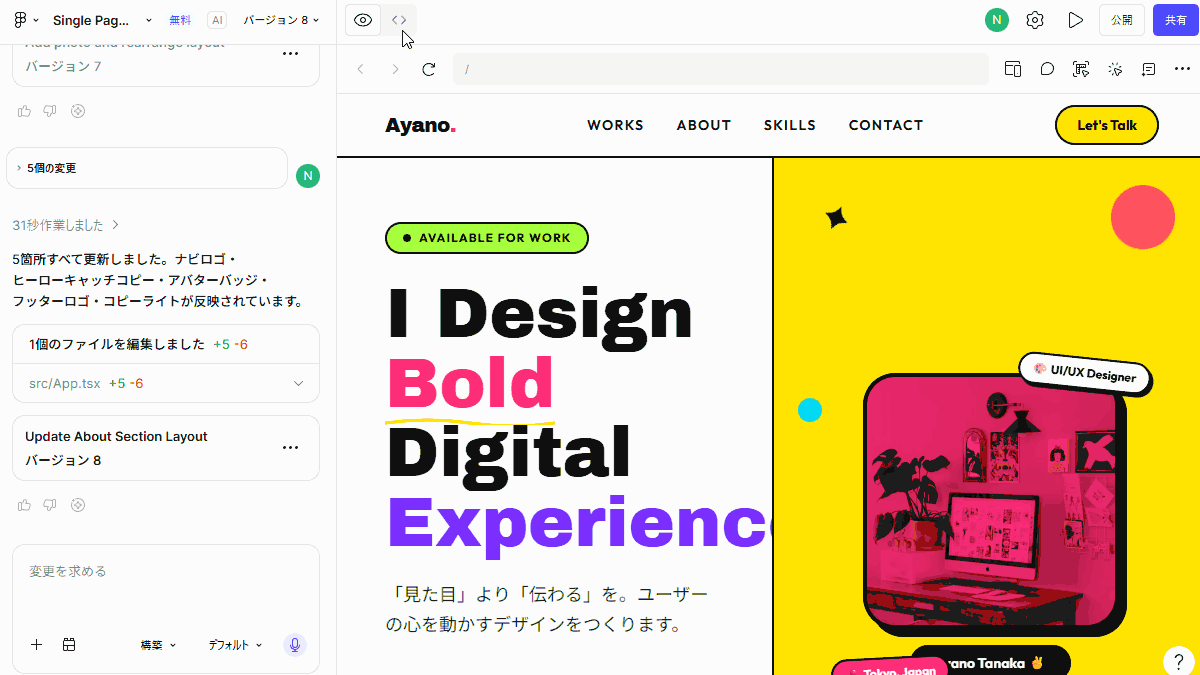The width and height of the screenshot is (1200, 675).
Task: Click the AI badge in header
Action: (217, 20)
